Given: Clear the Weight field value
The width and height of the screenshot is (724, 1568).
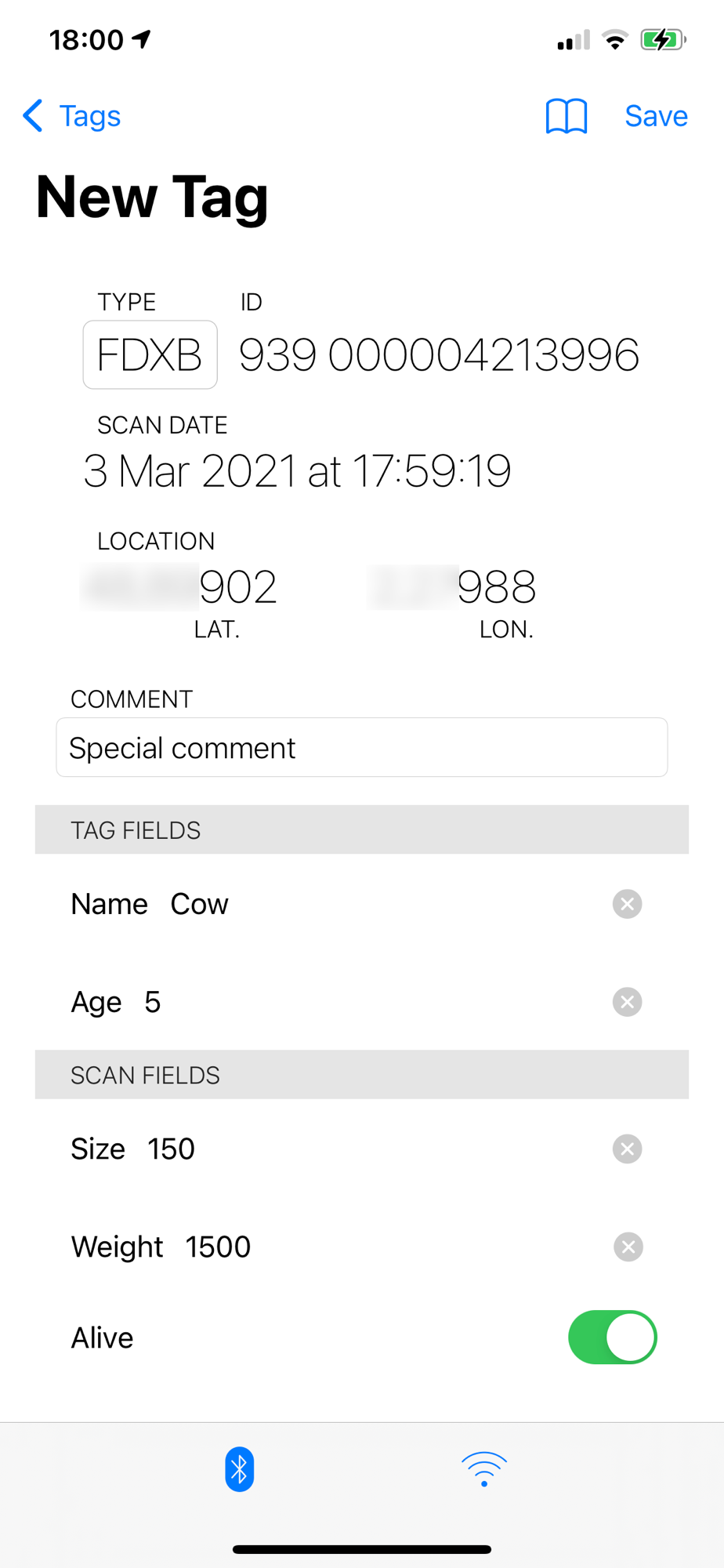Looking at the screenshot, I should pyautogui.click(x=628, y=1247).
